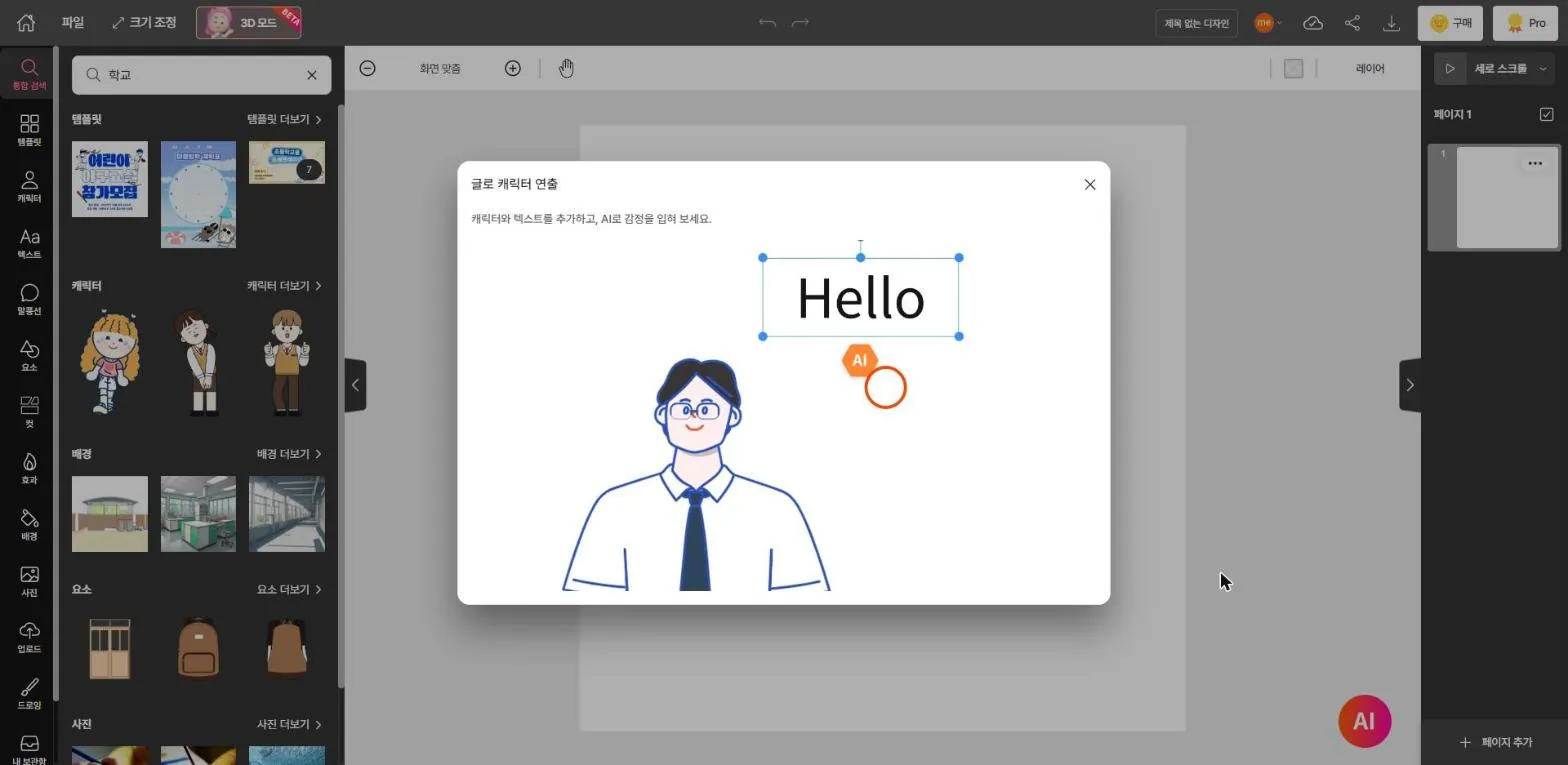Toggle the 3D 모드 beta button
This screenshot has width=1568, height=765.
pos(249,22)
